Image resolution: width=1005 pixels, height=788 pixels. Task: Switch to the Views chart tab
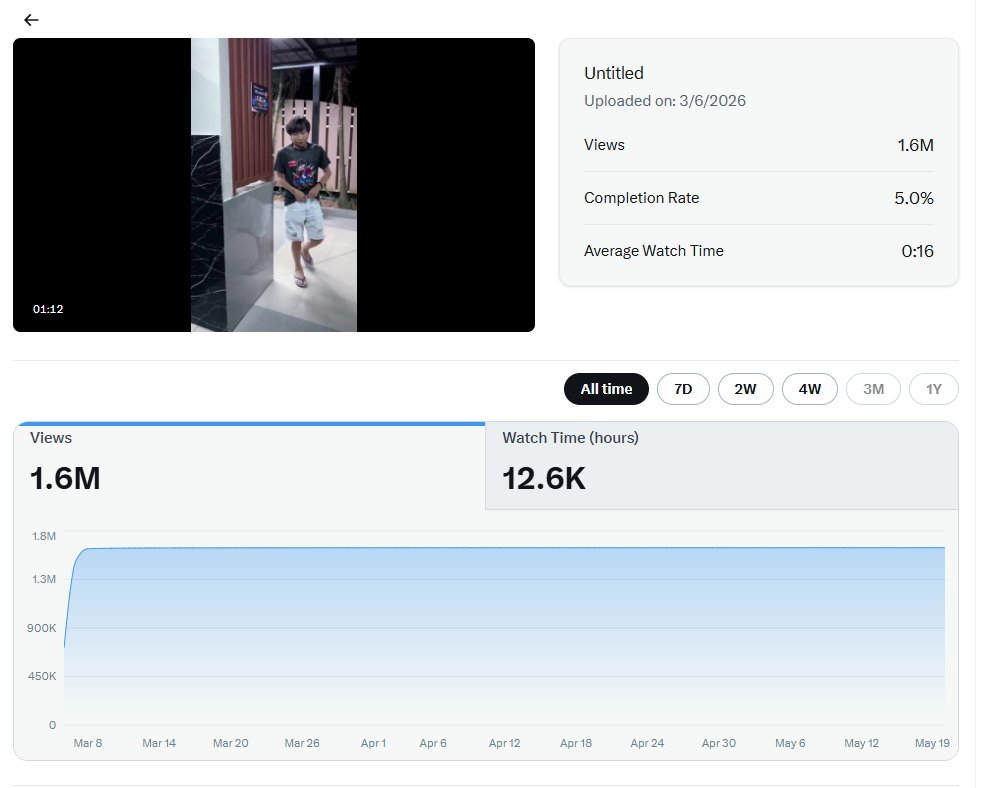click(x=249, y=465)
